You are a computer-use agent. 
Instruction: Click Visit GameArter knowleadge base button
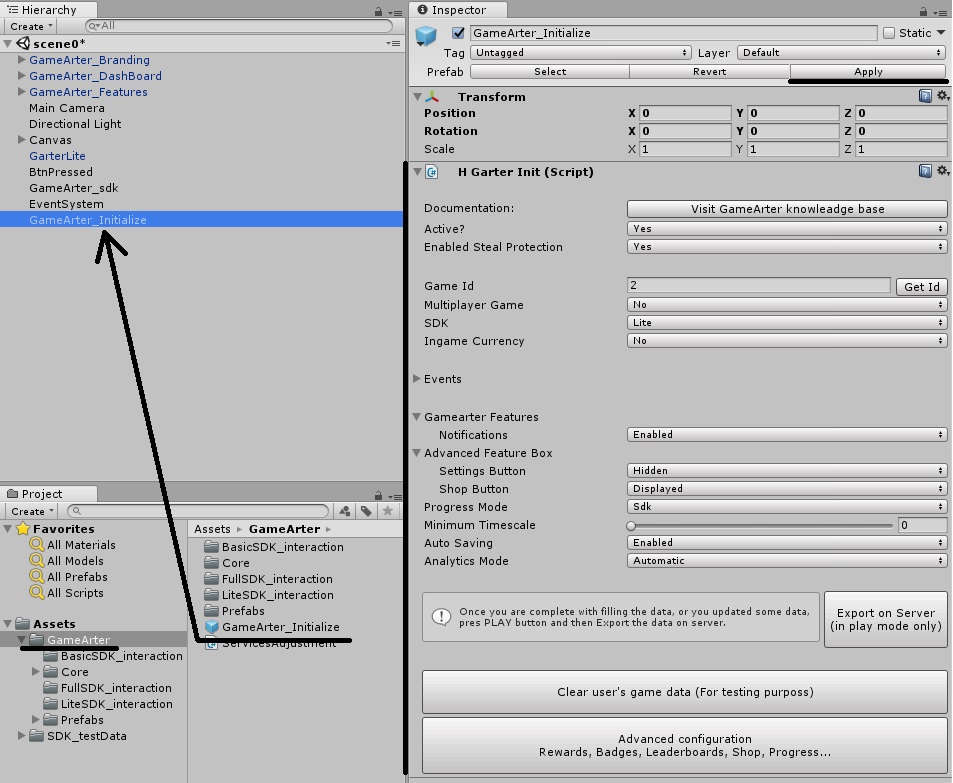point(786,209)
